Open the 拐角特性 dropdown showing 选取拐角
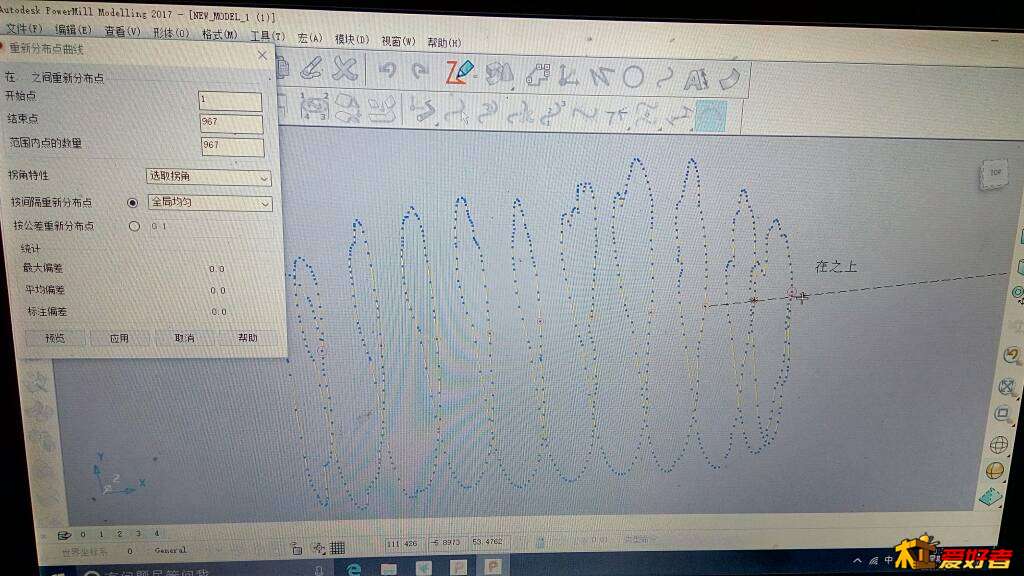The width and height of the screenshot is (1024, 576). tap(208, 176)
